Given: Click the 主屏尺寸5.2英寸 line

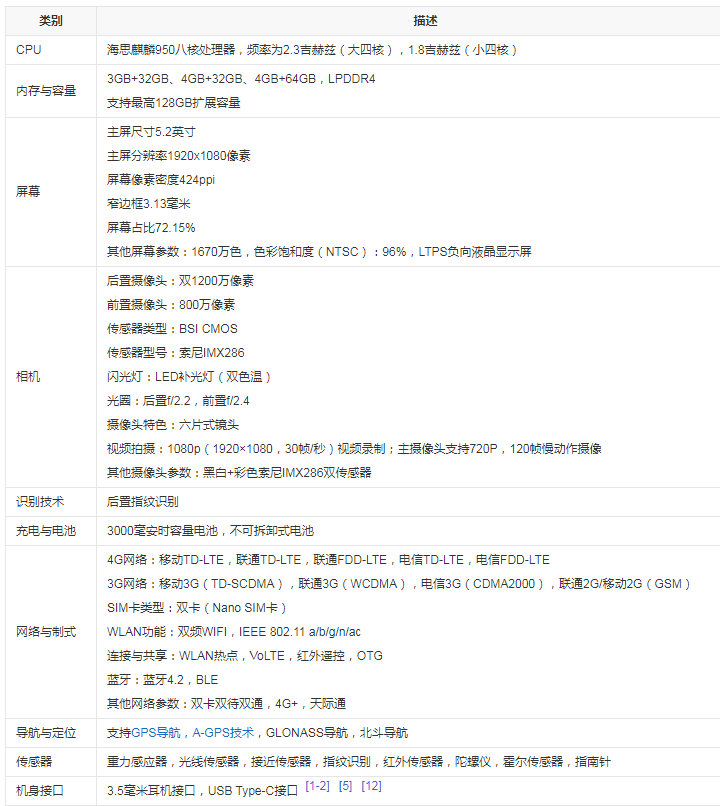Looking at the screenshot, I should coord(151,132).
